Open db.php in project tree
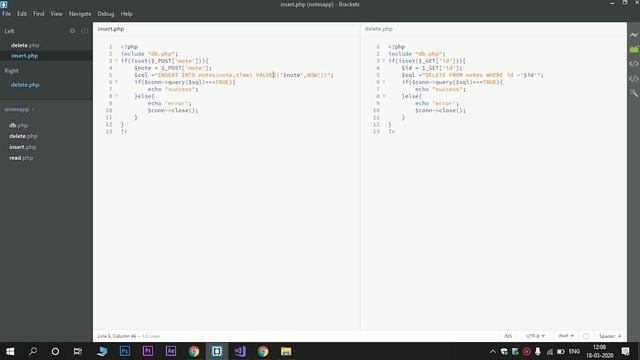640x360 pixels. [x=18, y=125]
